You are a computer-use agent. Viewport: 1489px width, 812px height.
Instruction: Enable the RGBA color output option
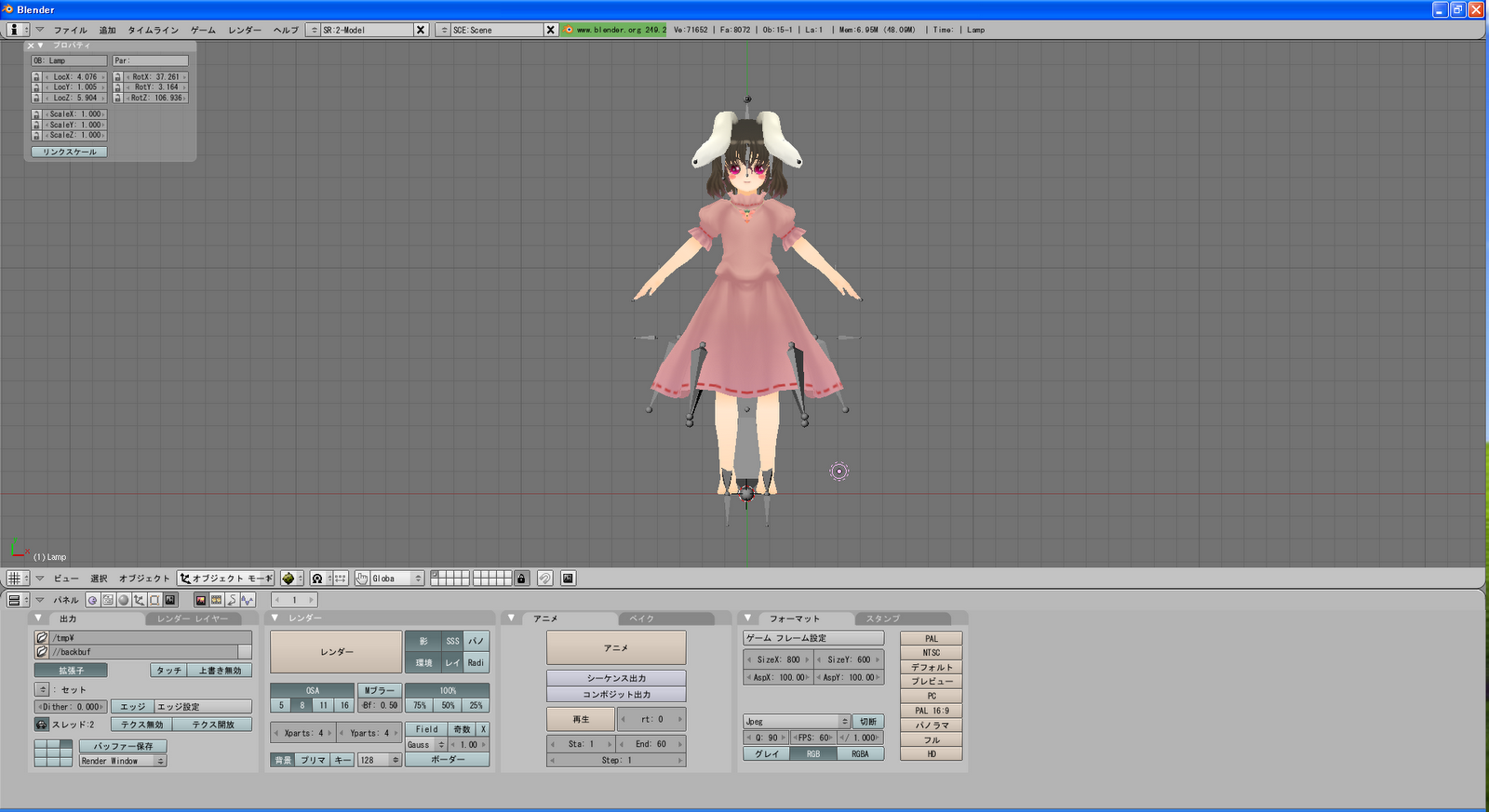coord(860,753)
